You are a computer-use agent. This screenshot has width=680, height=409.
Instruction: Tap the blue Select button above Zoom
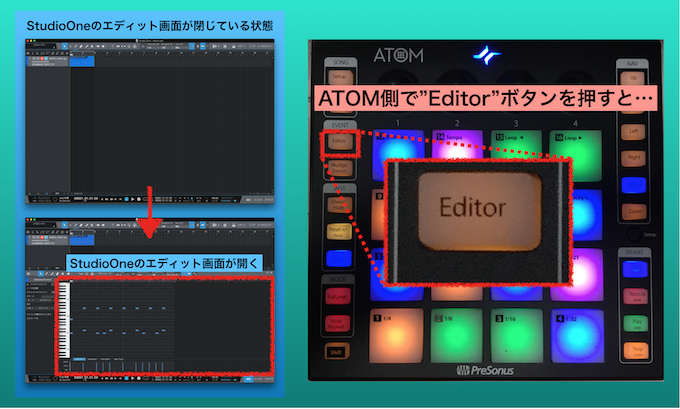coord(634,185)
